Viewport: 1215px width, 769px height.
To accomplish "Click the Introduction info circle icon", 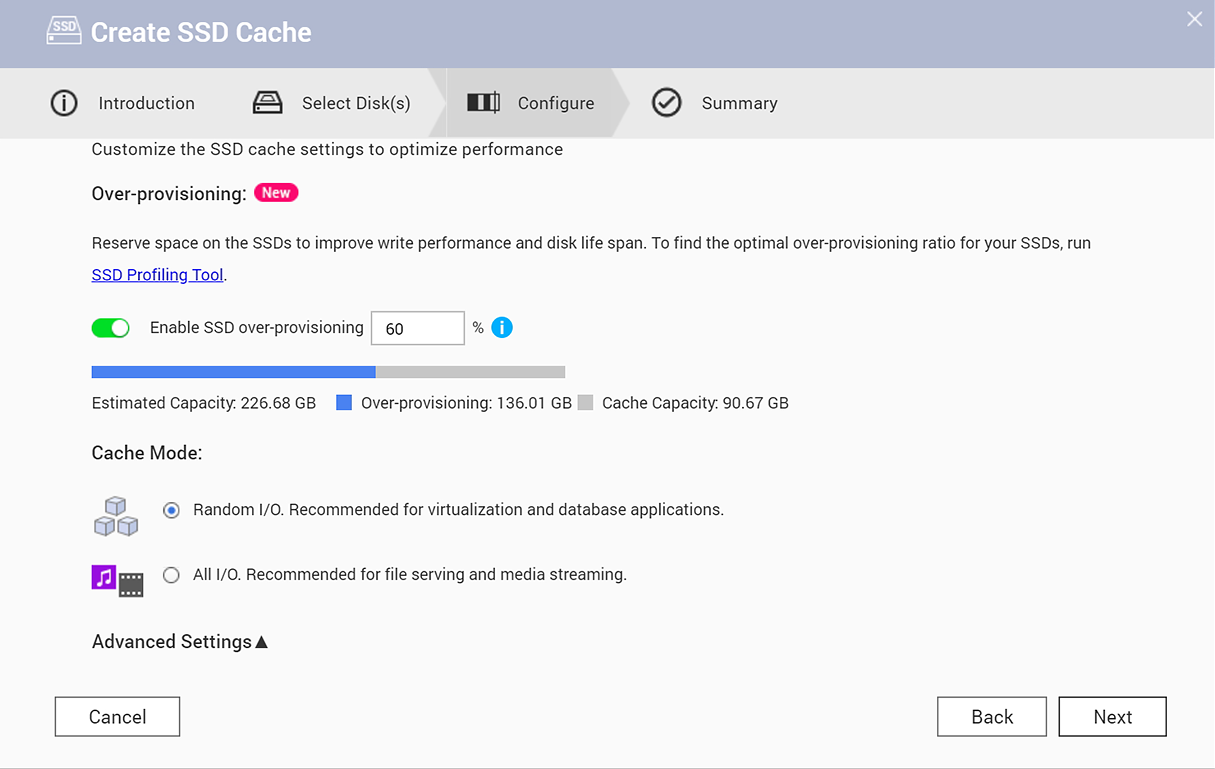I will point(64,103).
